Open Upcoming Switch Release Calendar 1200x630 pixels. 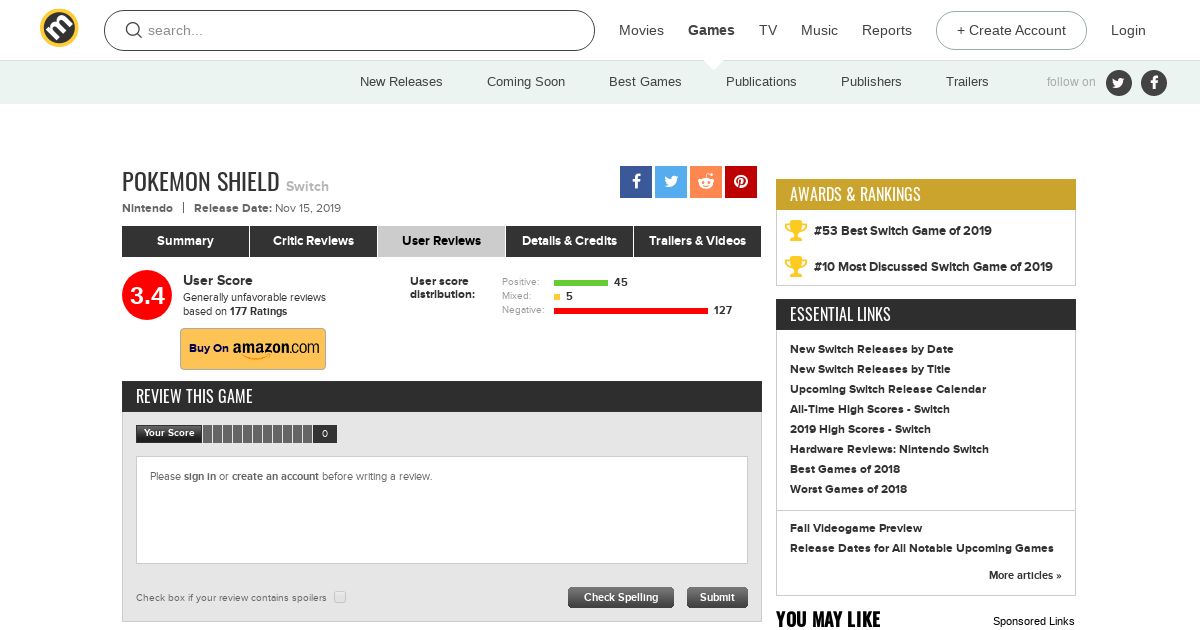click(888, 389)
